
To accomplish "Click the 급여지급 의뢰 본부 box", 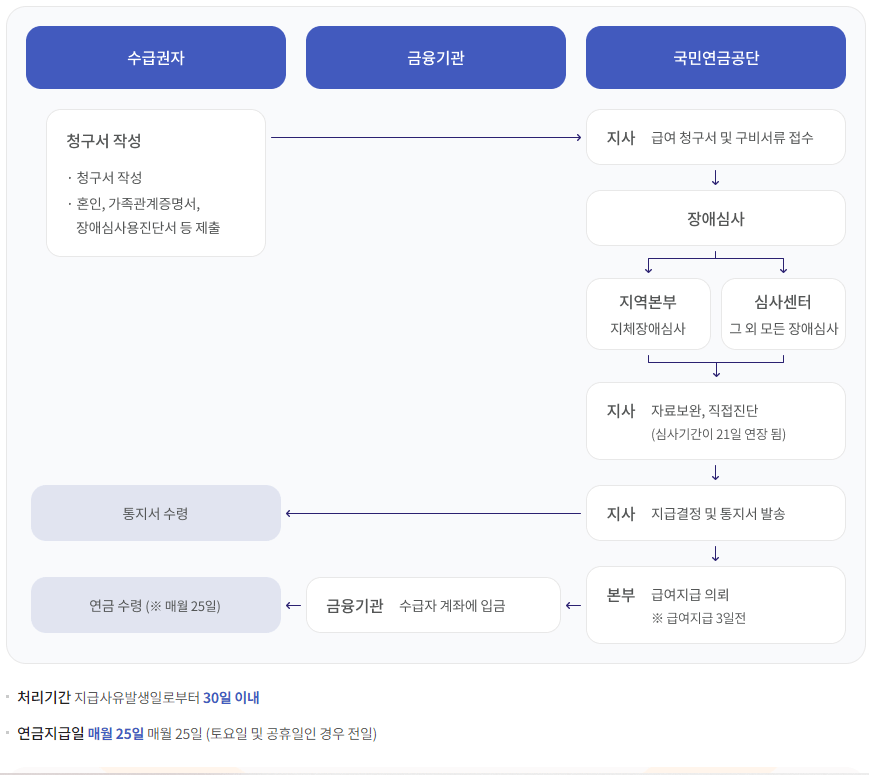I will [x=714, y=604].
